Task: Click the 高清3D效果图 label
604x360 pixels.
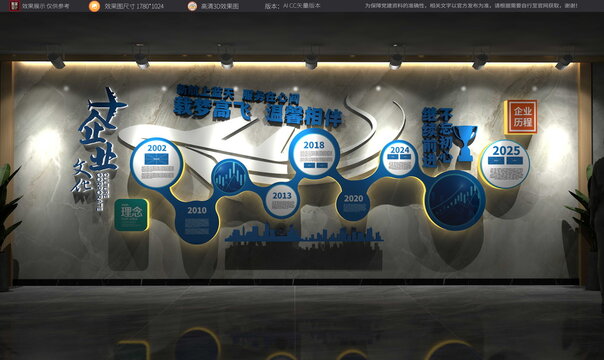Action: point(220,6)
